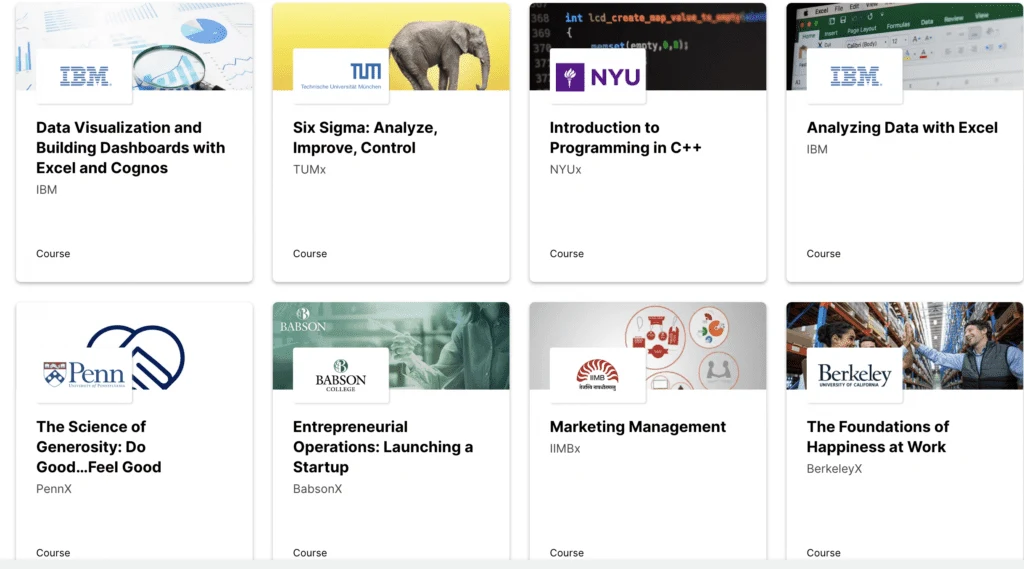Click the BabsonX provider label
The width and height of the screenshot is (1024, 569).
(317, 489)
